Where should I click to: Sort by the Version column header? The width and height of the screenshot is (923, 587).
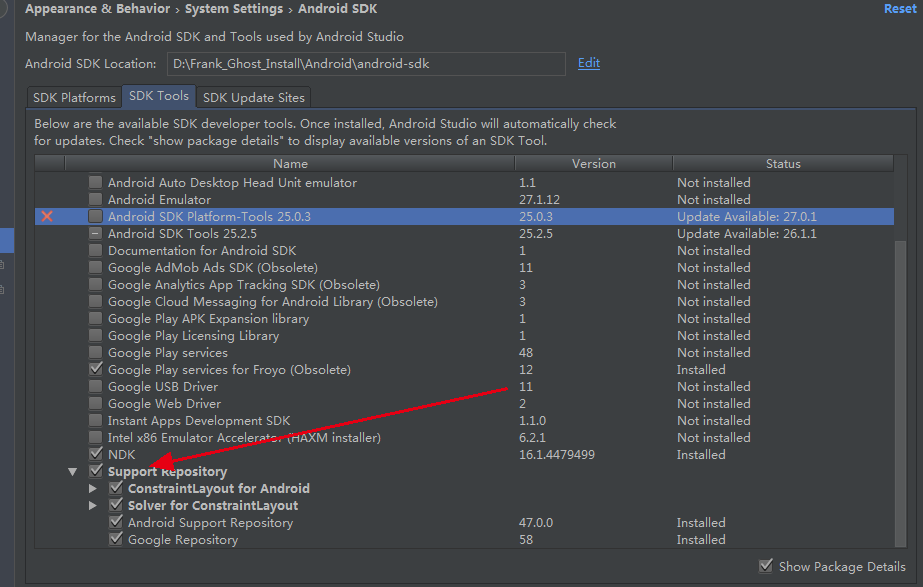tap(593, 164)
